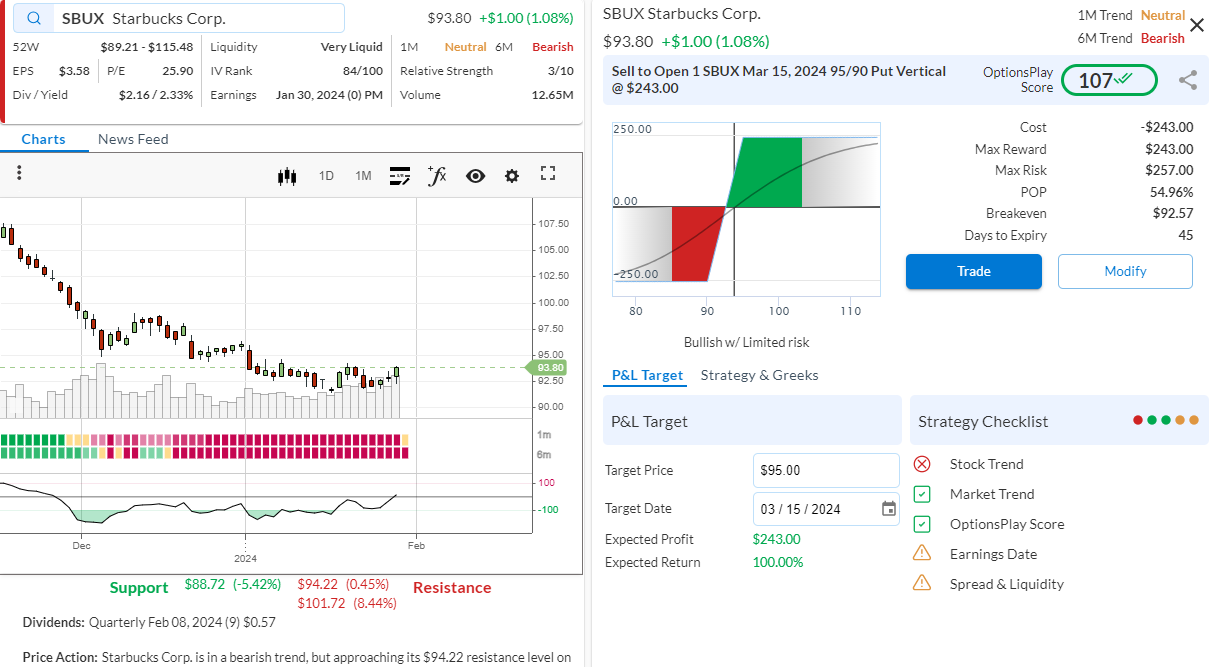Click the Expected Profit $243.00 value

(777, 539)
